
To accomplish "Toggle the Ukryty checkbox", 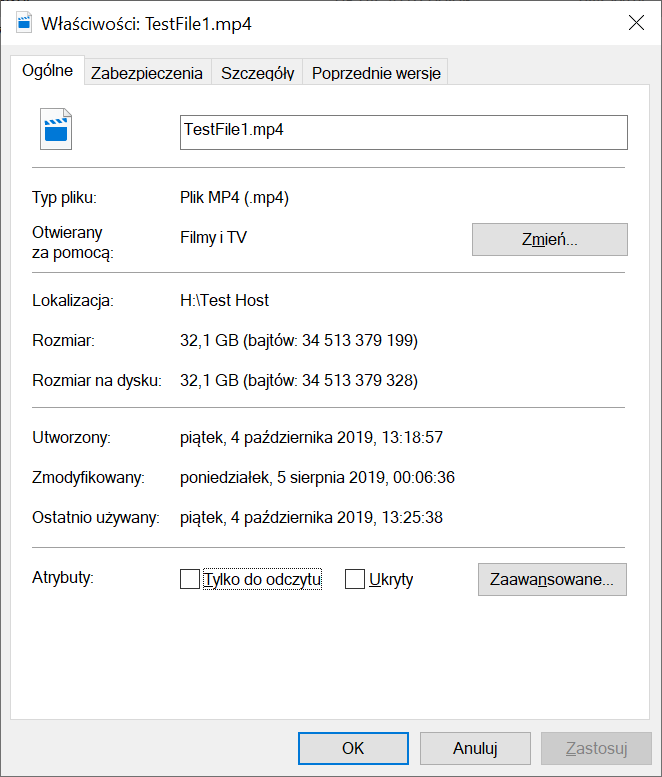I will (355, 579).
